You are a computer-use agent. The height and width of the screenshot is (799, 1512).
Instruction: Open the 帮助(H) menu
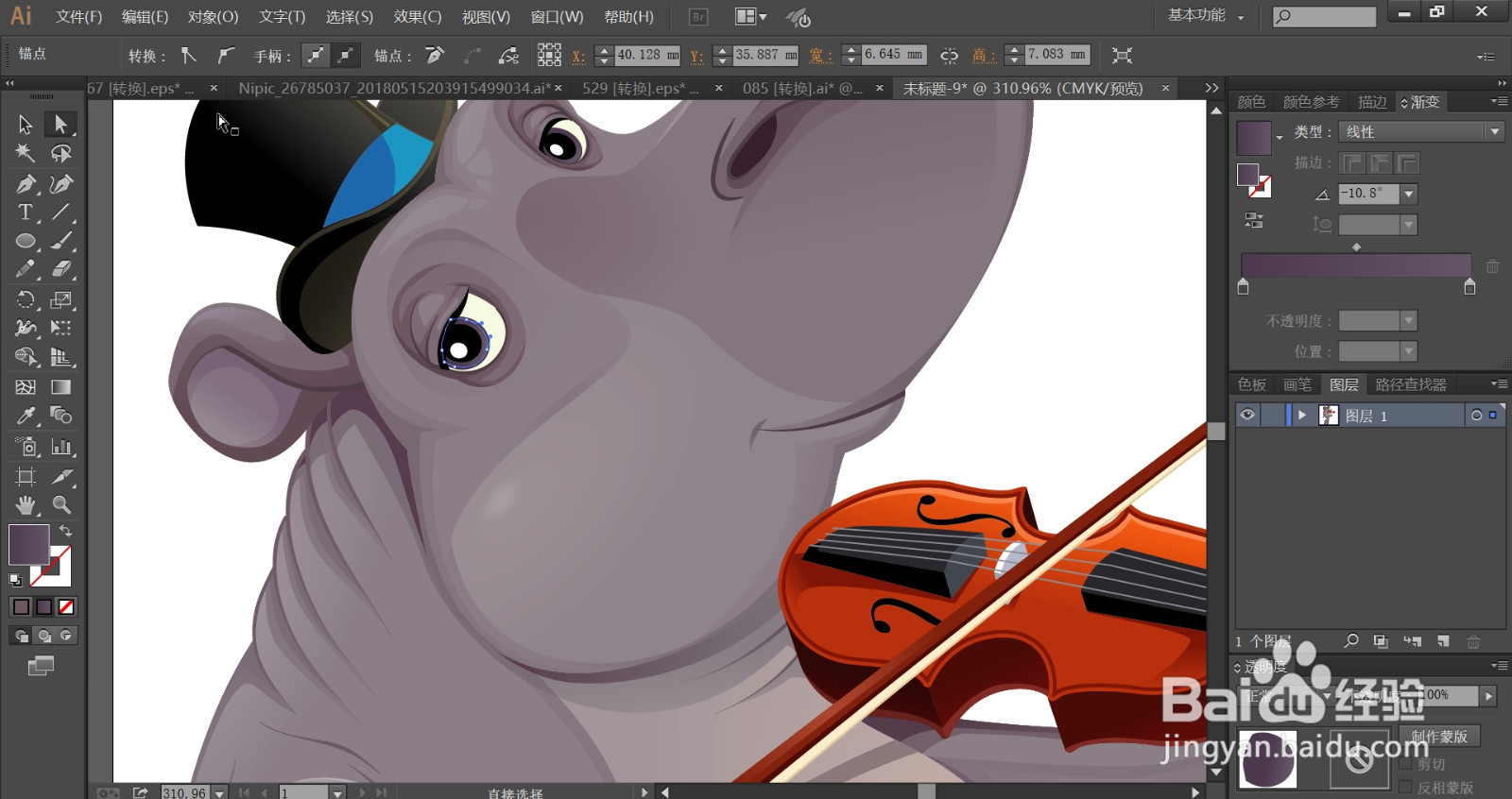pyautogui.click(x=628, y=17)
